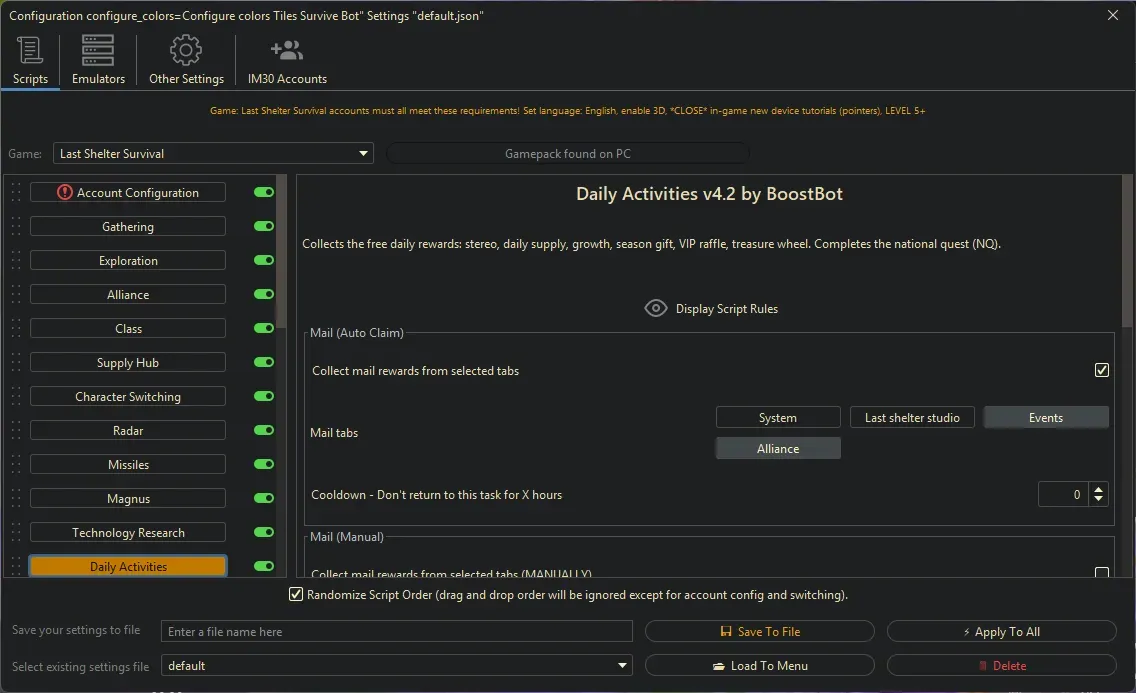Toggle the Magnus script switch

click(264, 498)
